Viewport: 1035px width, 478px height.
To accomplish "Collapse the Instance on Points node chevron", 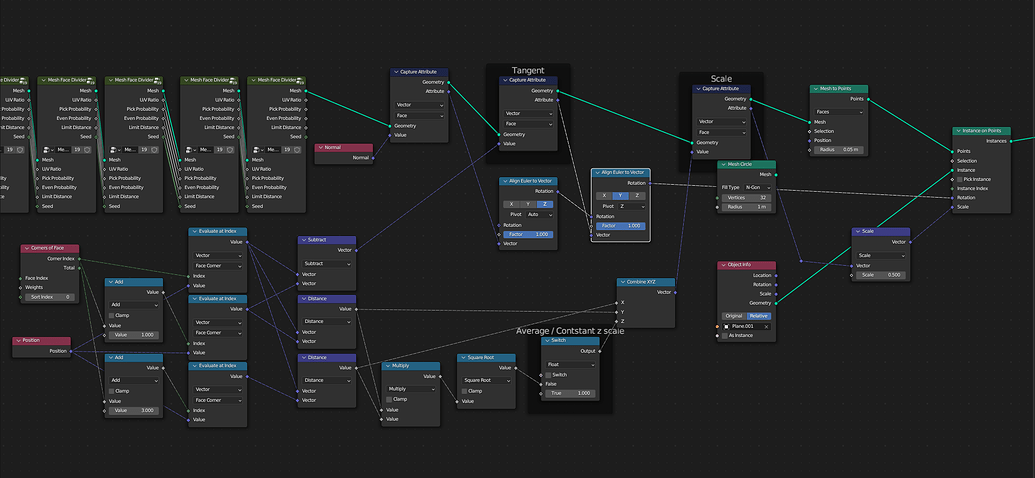I will coord(957,131).
